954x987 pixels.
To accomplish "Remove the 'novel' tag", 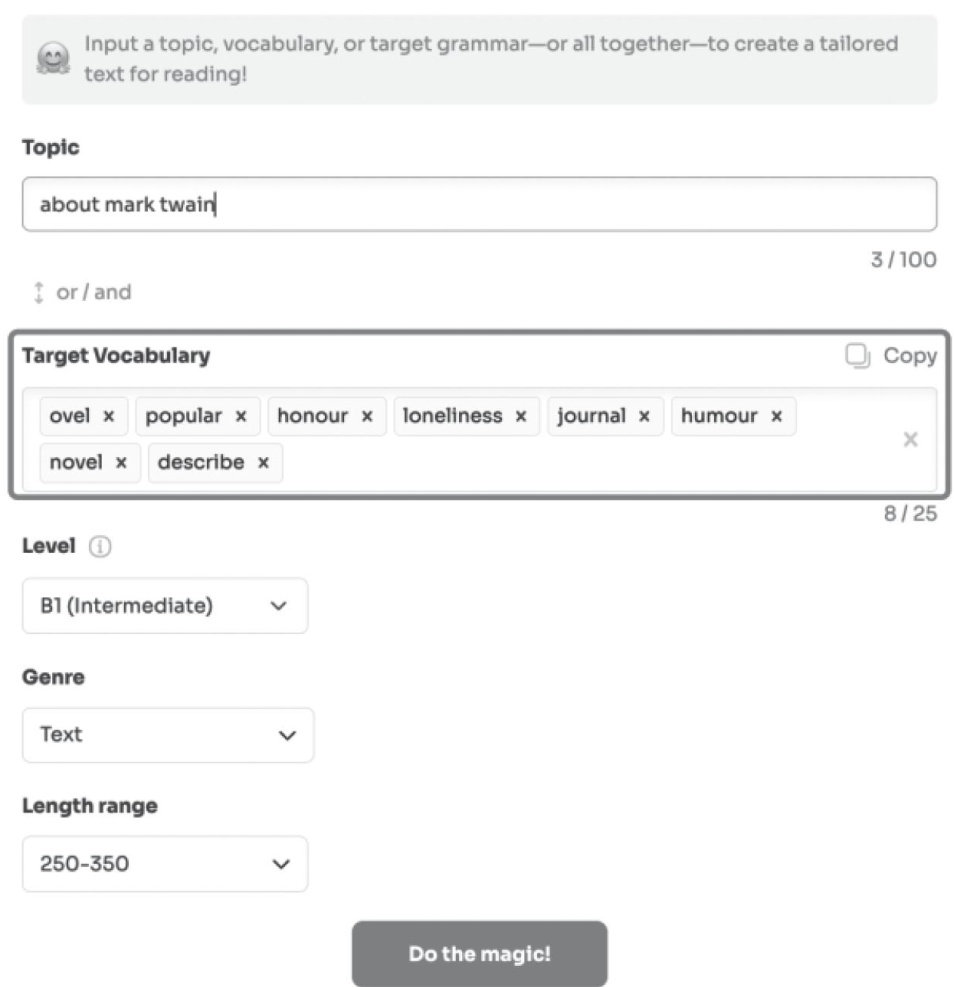I will point(121,463).
